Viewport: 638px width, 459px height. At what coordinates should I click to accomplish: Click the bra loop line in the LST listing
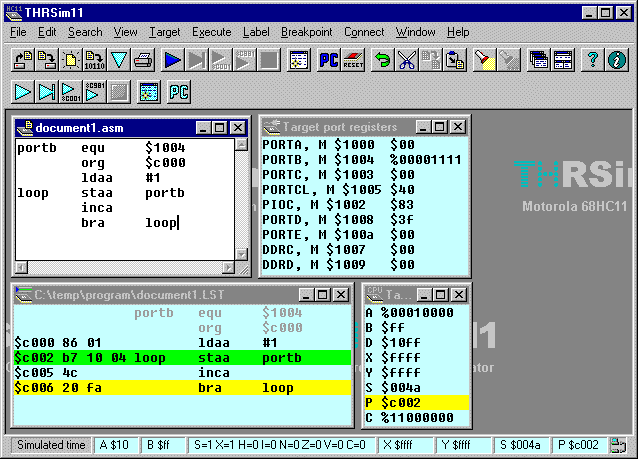click(180, 386)
